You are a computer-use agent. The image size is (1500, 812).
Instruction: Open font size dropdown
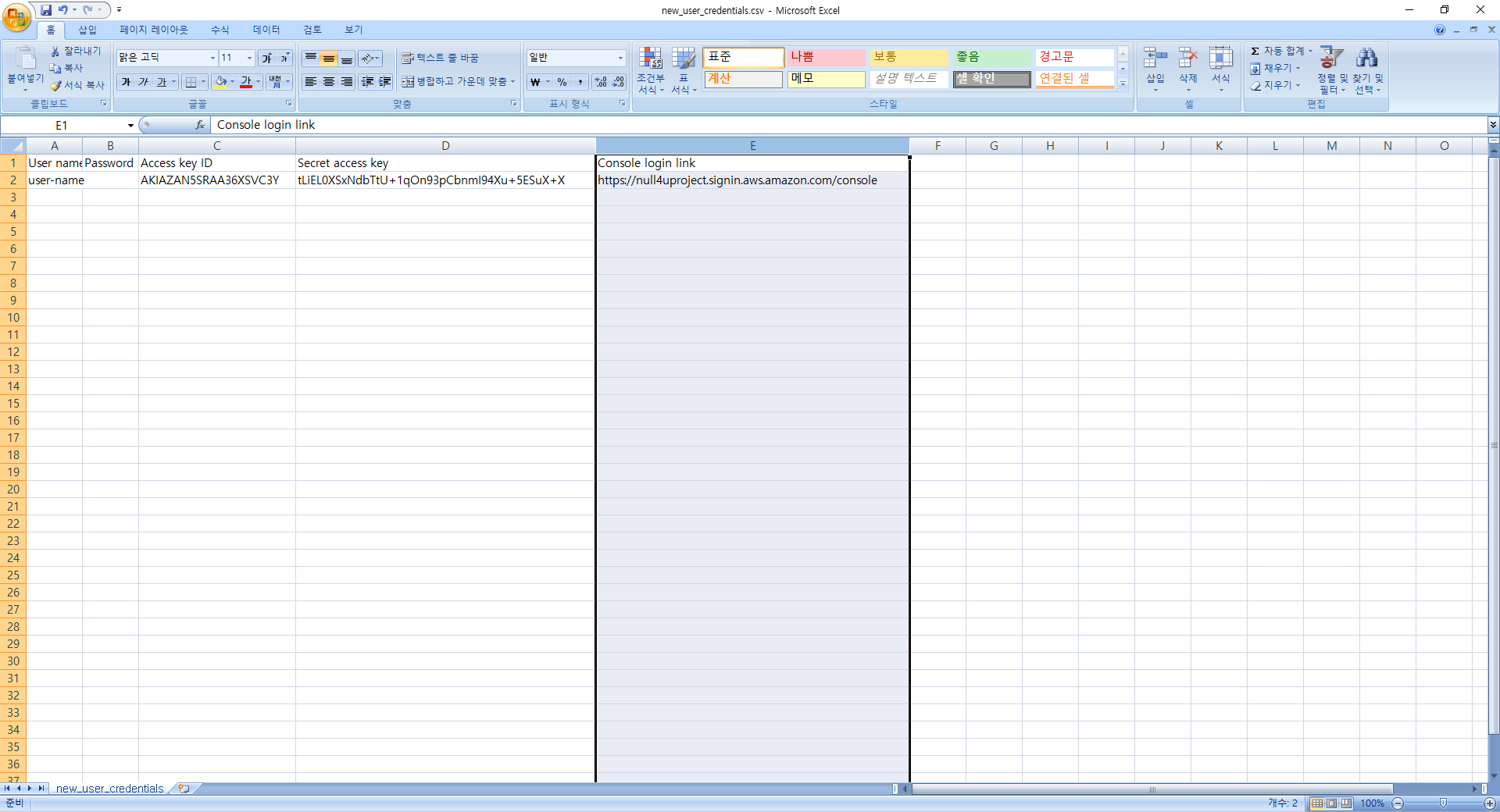pos(249,58)
